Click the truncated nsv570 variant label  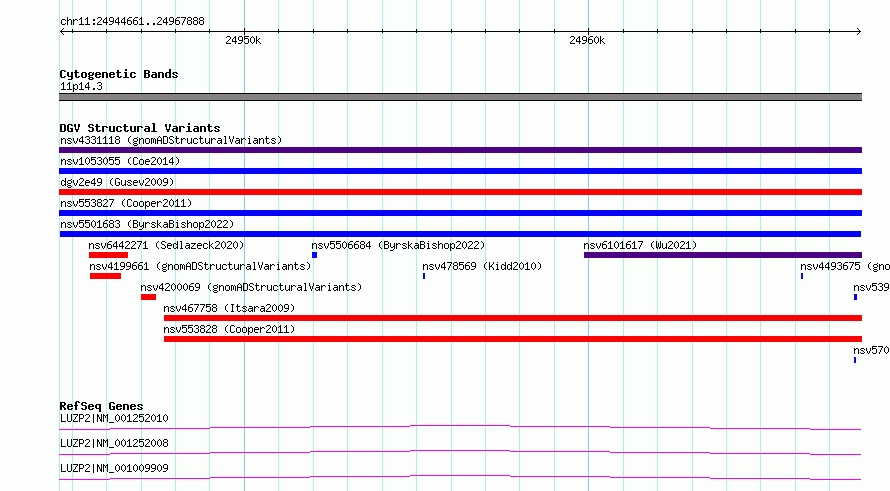coord(871,350)
